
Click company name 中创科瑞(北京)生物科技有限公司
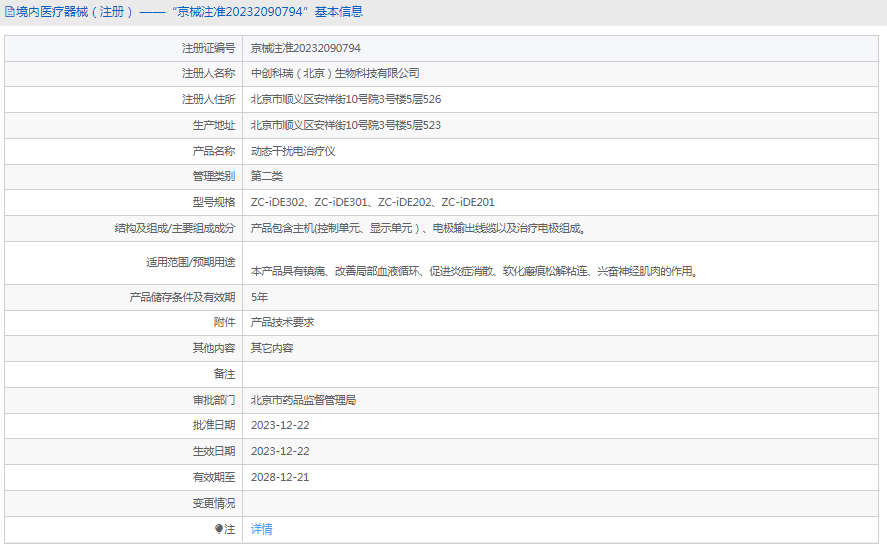click(335, 74)
